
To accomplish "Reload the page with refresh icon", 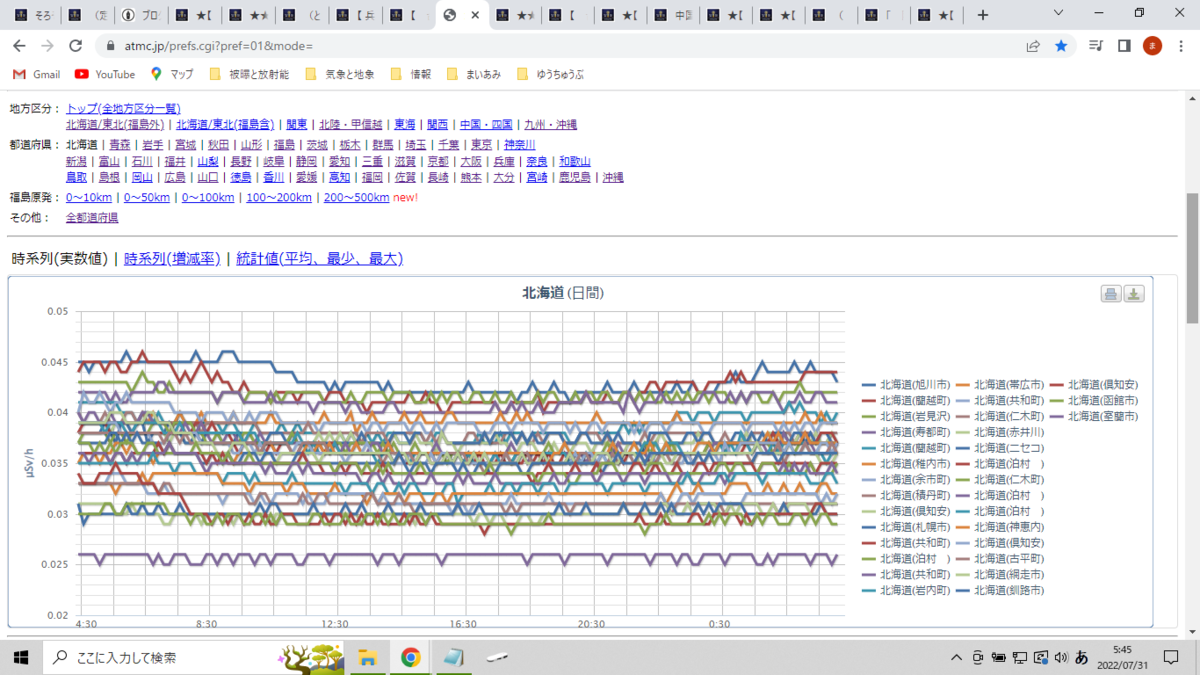I will tap(75, 46).
